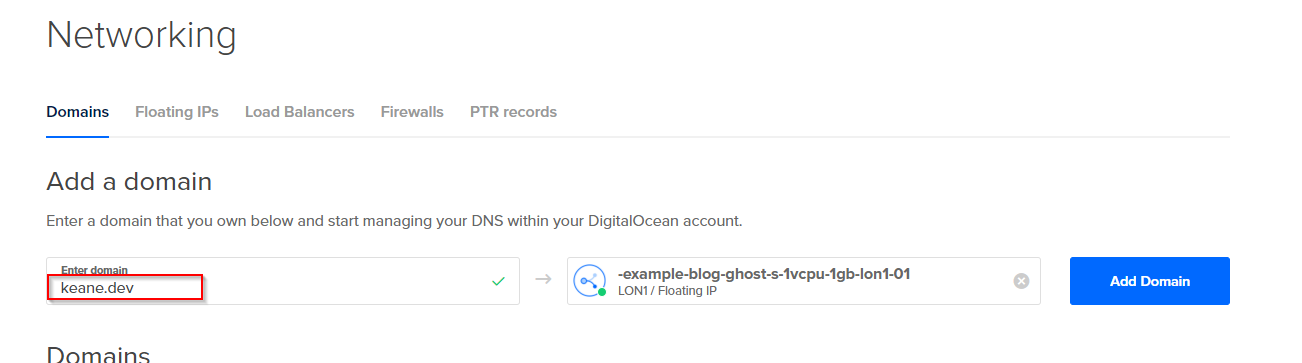Open the Floating IPs tab

pos(177,112)
